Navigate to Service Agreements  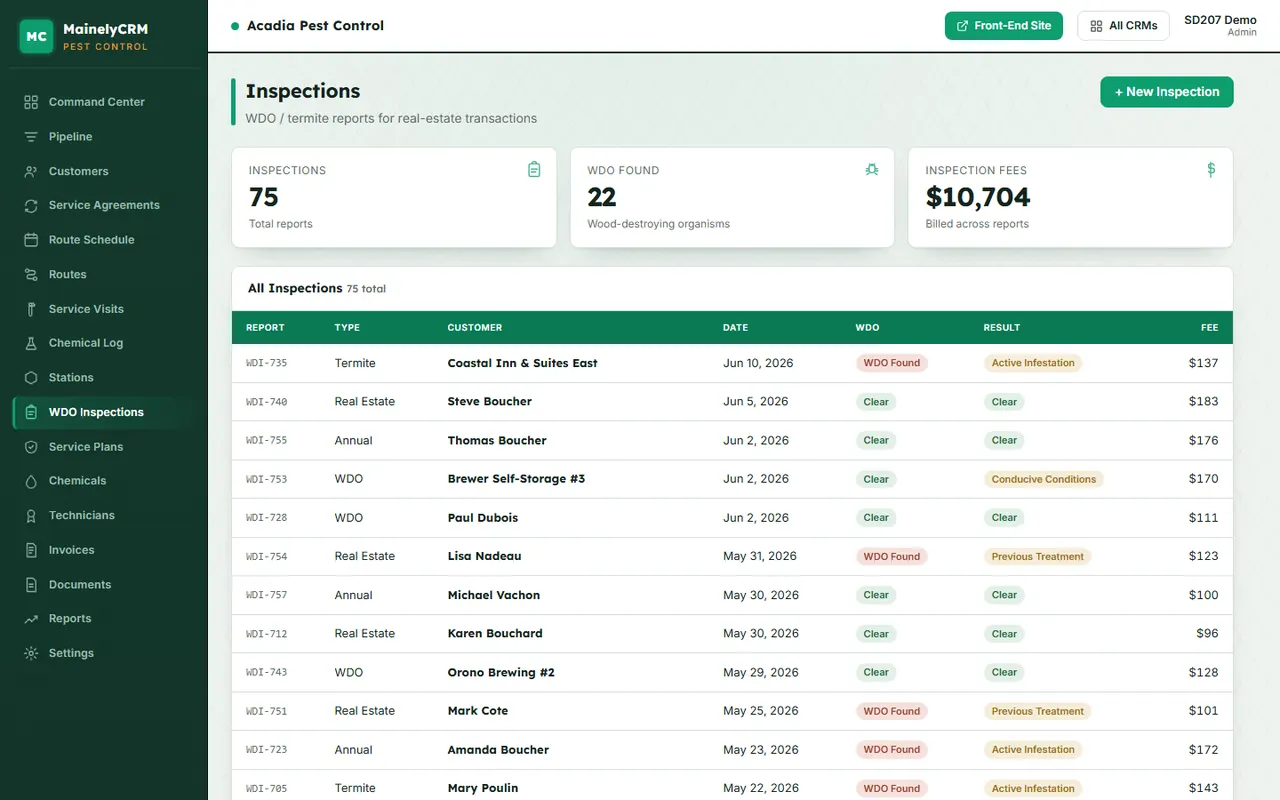(104, 205)
